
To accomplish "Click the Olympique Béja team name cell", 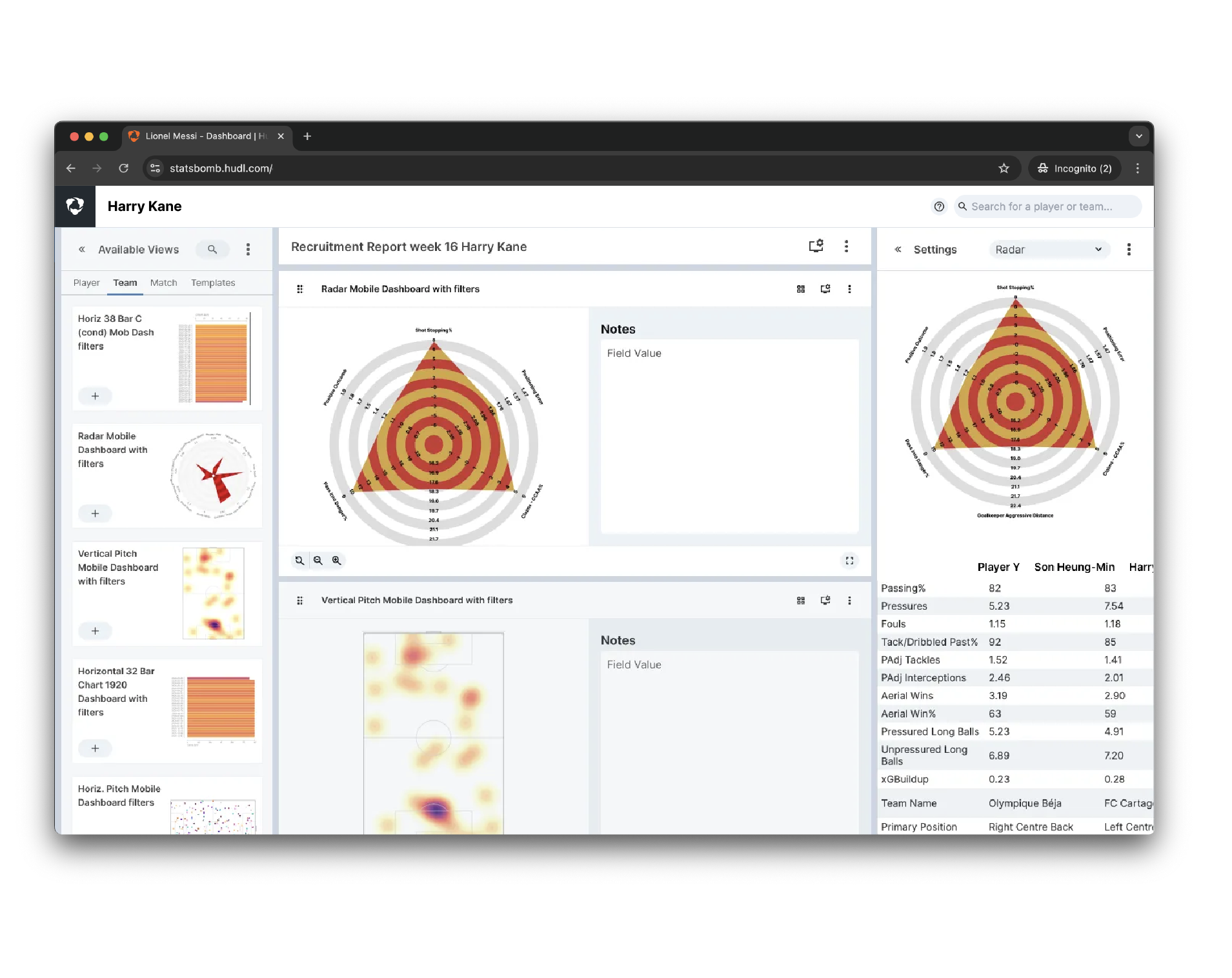I will (x=1025, y=803).
